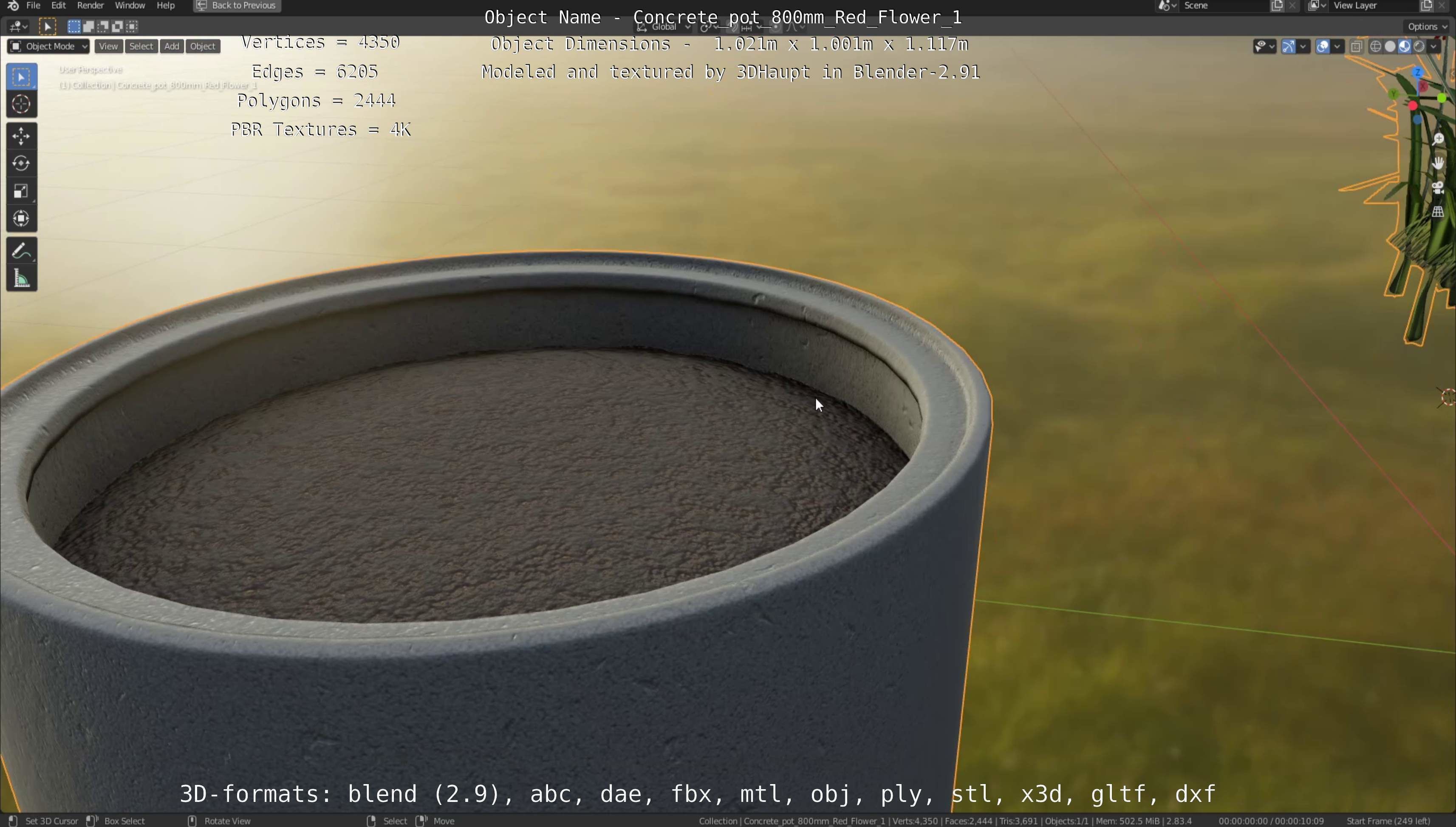Select the Scale tool
1456x827 pixels.
point(22,191)
